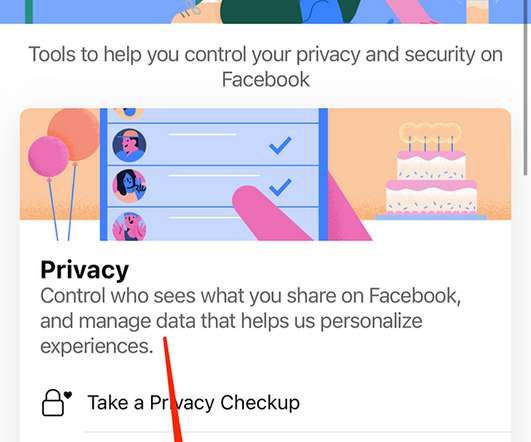Screen dimensions: 531x442
Task: Open Take a Privacy Checkup
Action: pos(194,403)
